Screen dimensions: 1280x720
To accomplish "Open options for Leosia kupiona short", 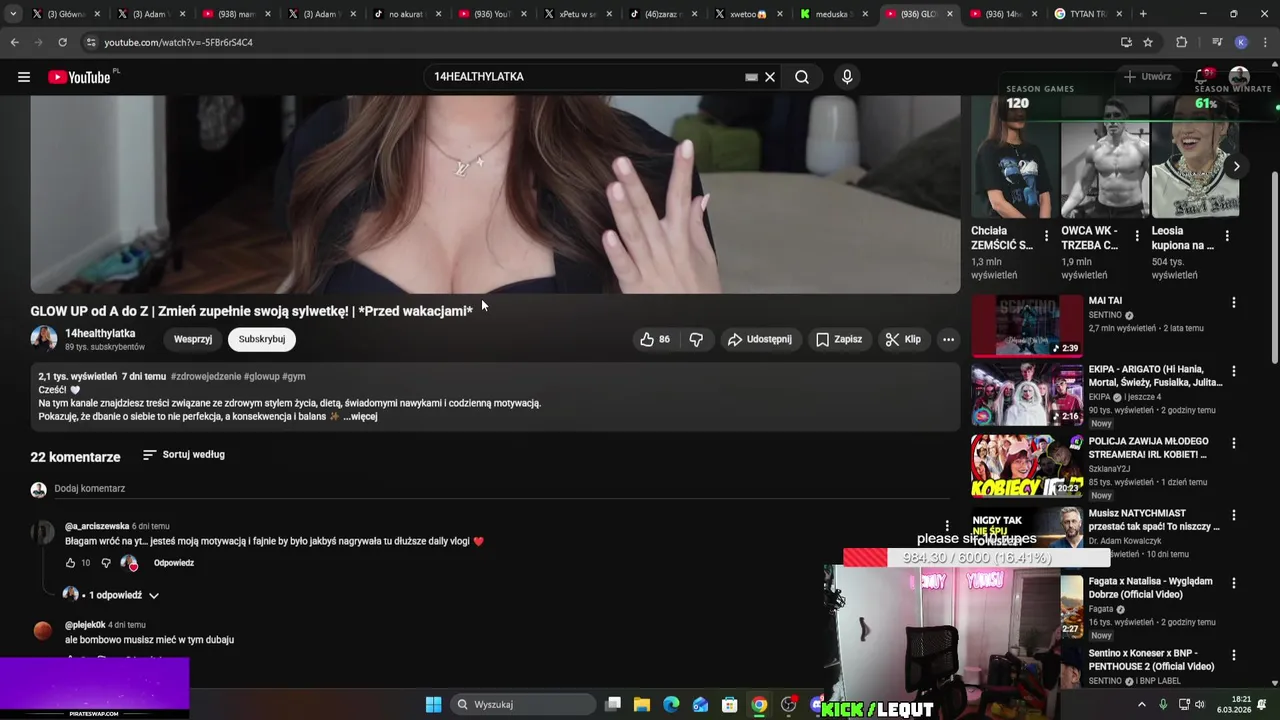I will tap(1227, 237).
